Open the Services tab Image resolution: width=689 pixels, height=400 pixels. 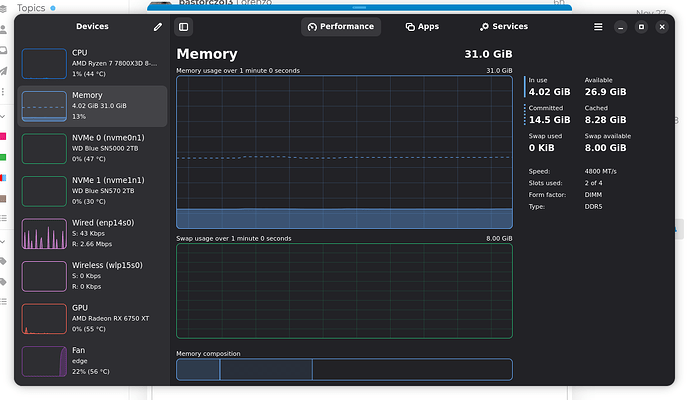click(x=503, y=27)
